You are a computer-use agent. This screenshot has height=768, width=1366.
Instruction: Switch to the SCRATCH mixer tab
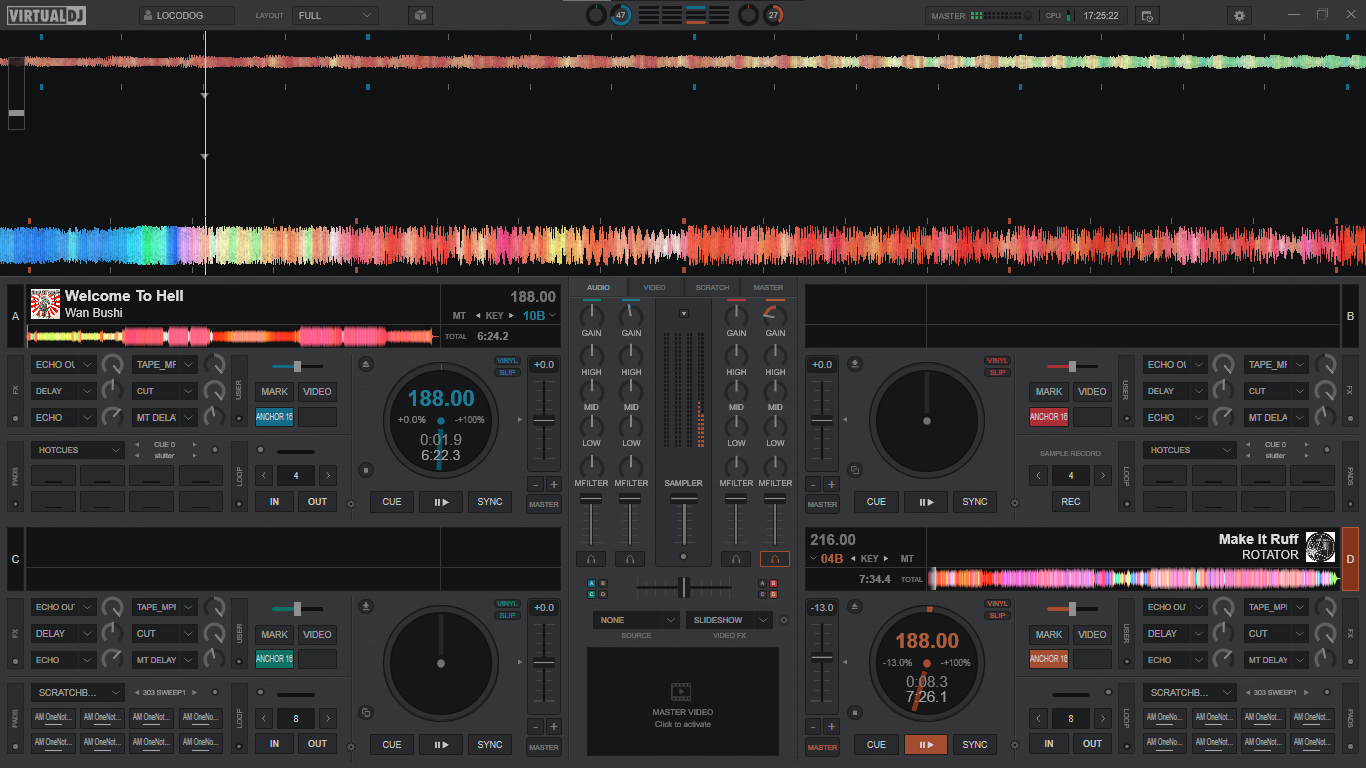tap(712, 288)
